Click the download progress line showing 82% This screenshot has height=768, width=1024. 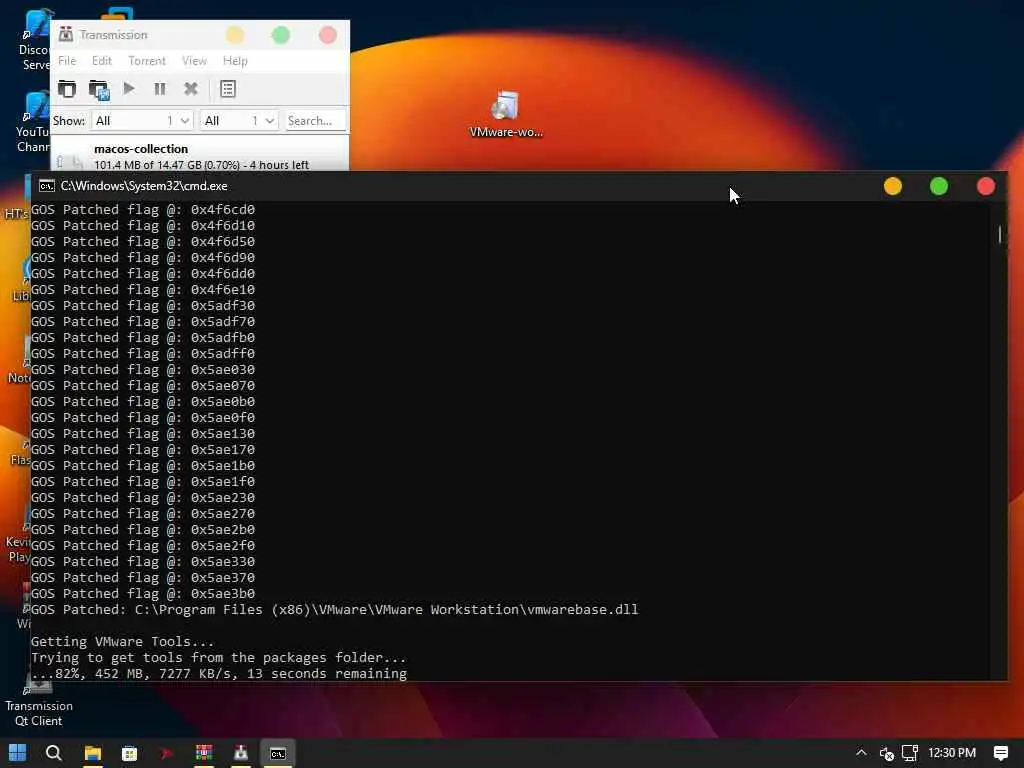(219, 673)
